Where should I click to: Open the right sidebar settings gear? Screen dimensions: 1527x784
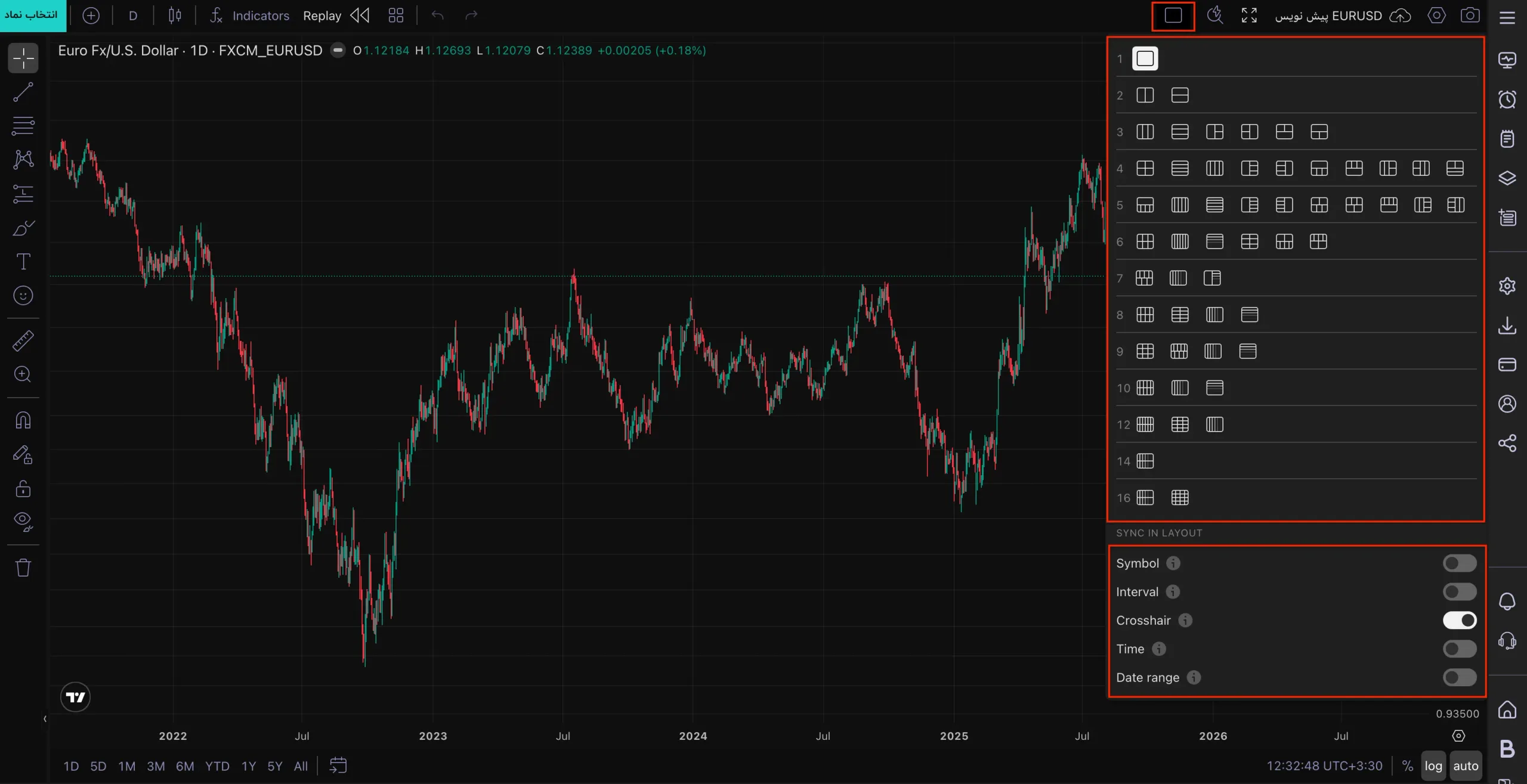pos(1507,286)
